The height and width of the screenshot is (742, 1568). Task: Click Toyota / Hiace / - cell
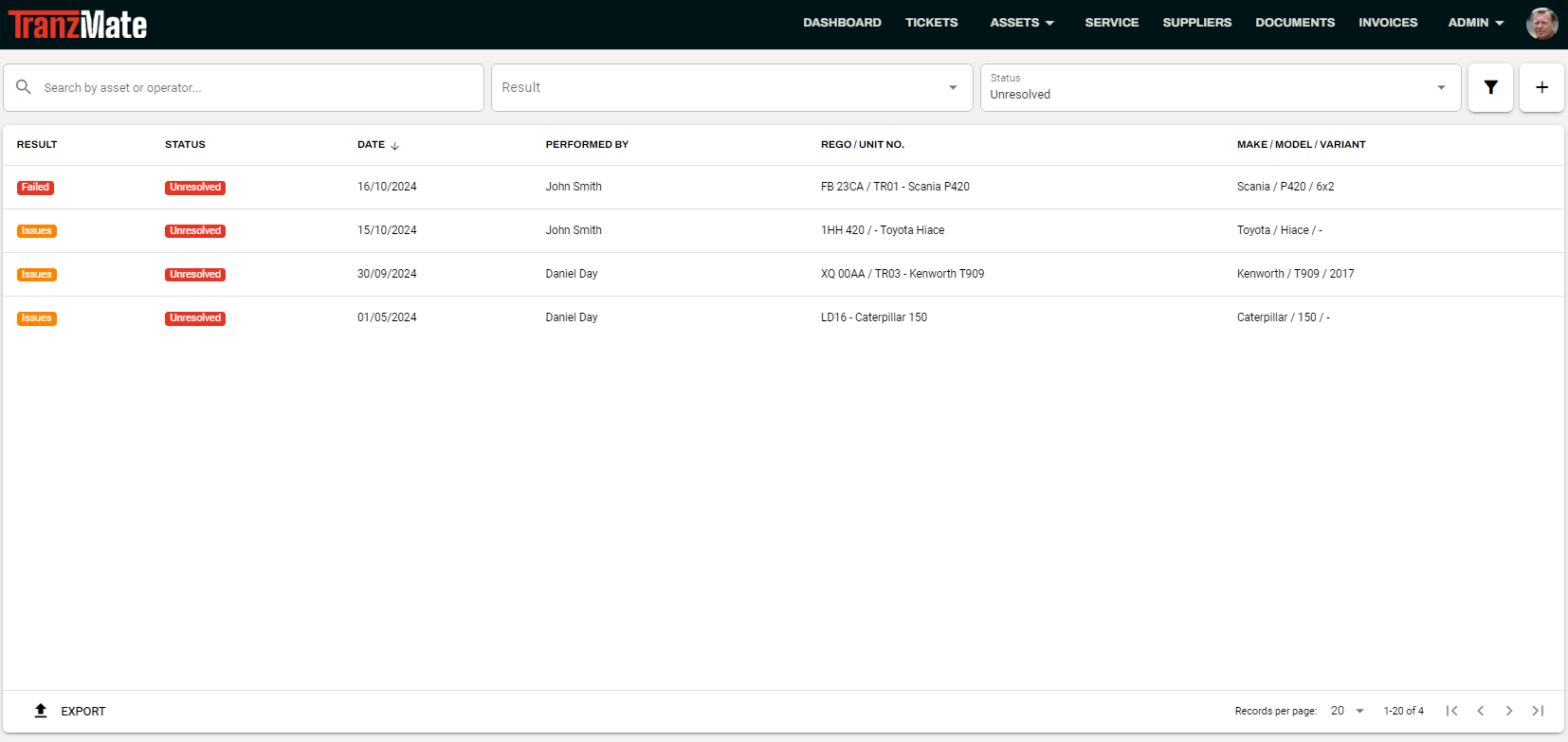(1279, 230)
